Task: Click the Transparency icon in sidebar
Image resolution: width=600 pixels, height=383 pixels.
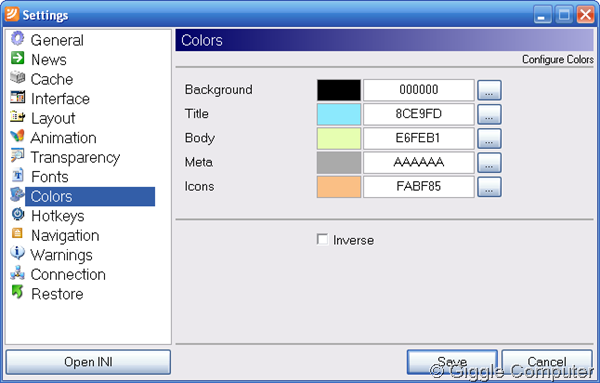Action: (17, 155)
